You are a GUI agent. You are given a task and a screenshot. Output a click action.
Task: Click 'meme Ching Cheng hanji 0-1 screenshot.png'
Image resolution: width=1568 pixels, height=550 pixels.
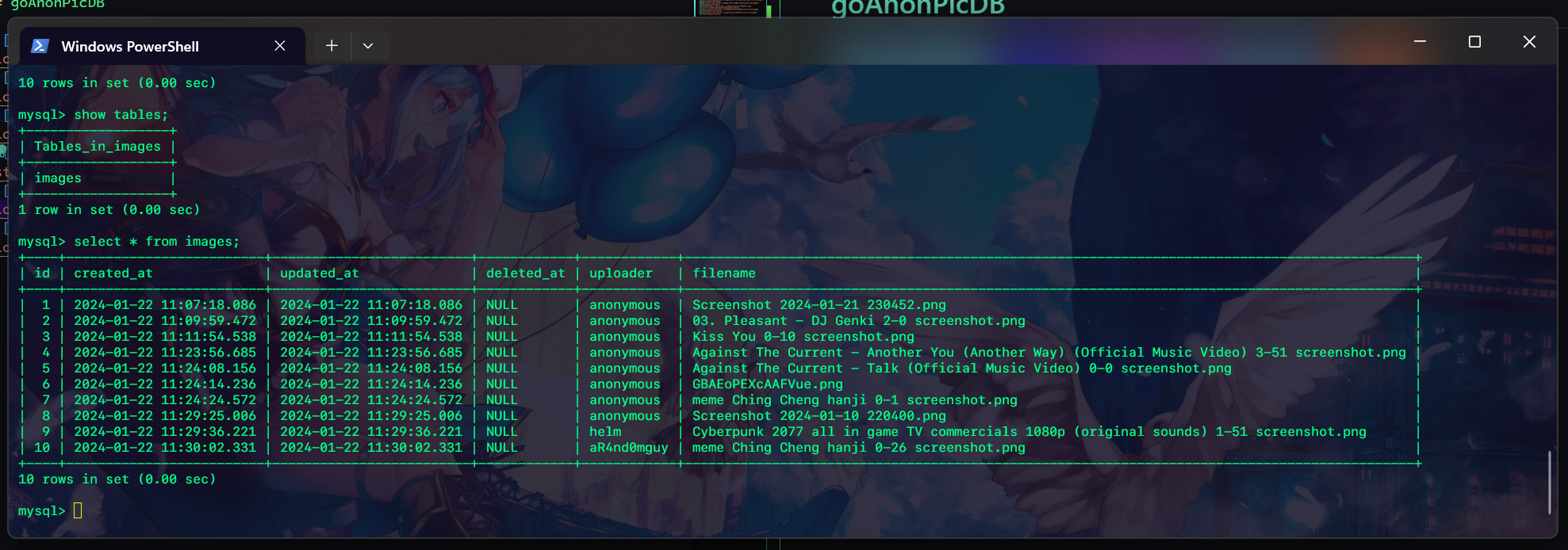coord(855,400)
